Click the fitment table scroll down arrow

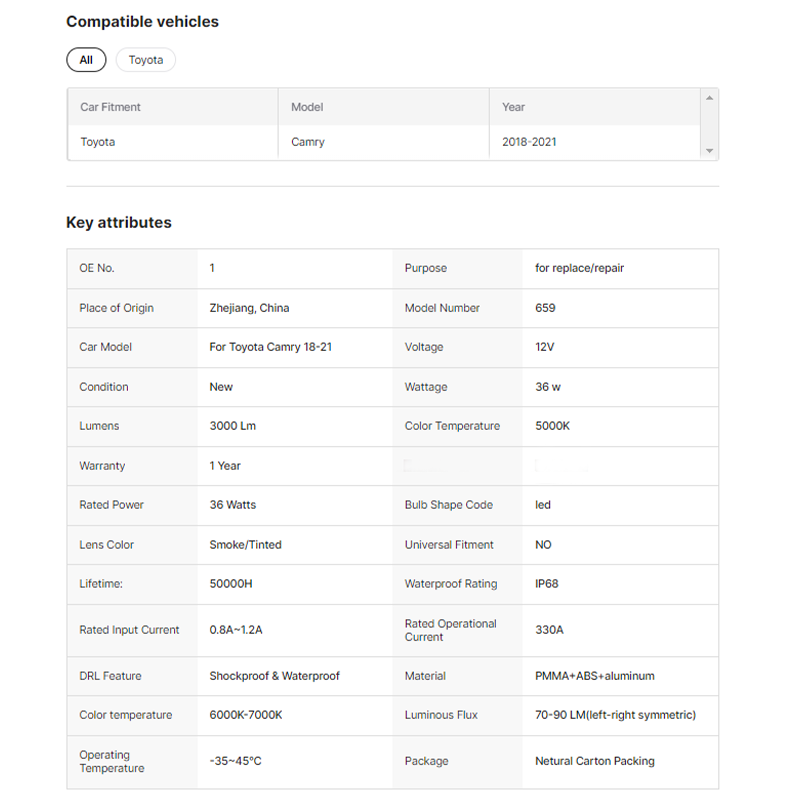tap(709, 151)
